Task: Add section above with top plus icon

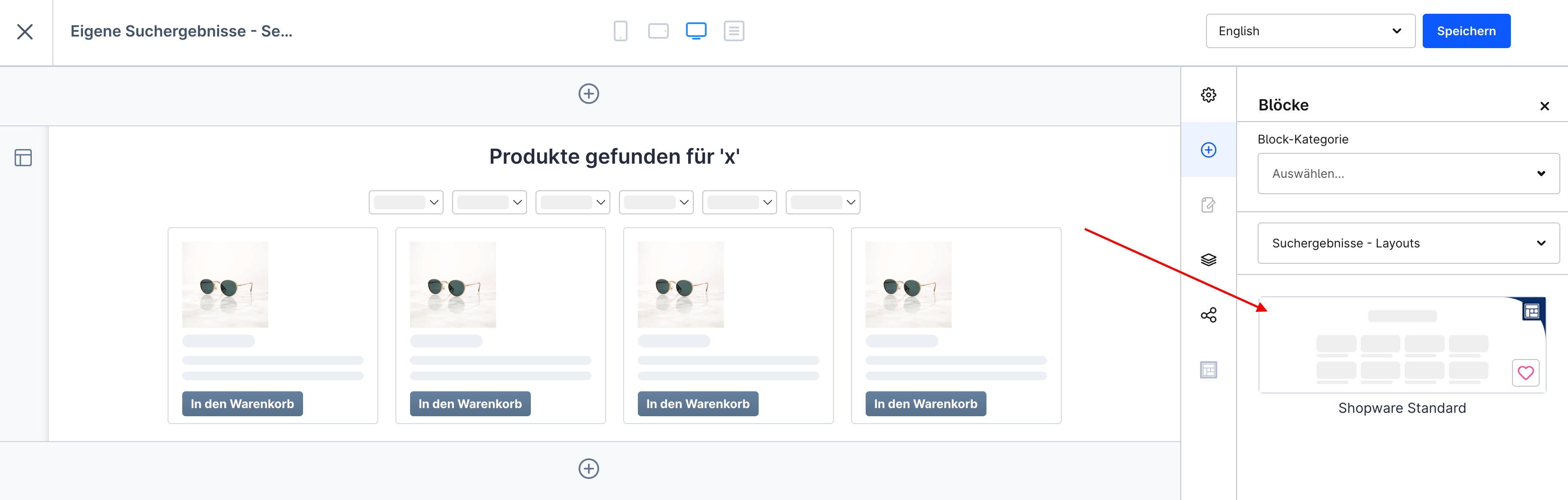Action: coord(588,94)
